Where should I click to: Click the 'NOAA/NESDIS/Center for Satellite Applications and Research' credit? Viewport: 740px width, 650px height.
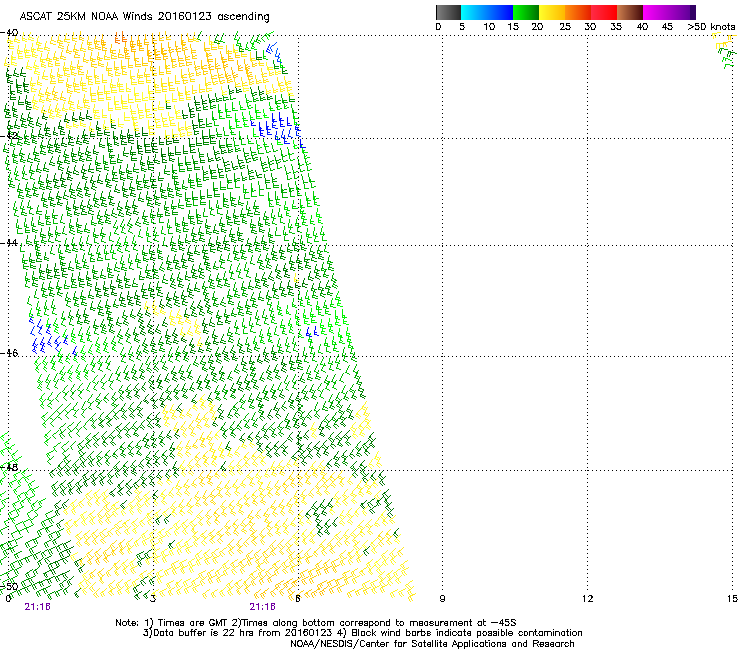432,644
